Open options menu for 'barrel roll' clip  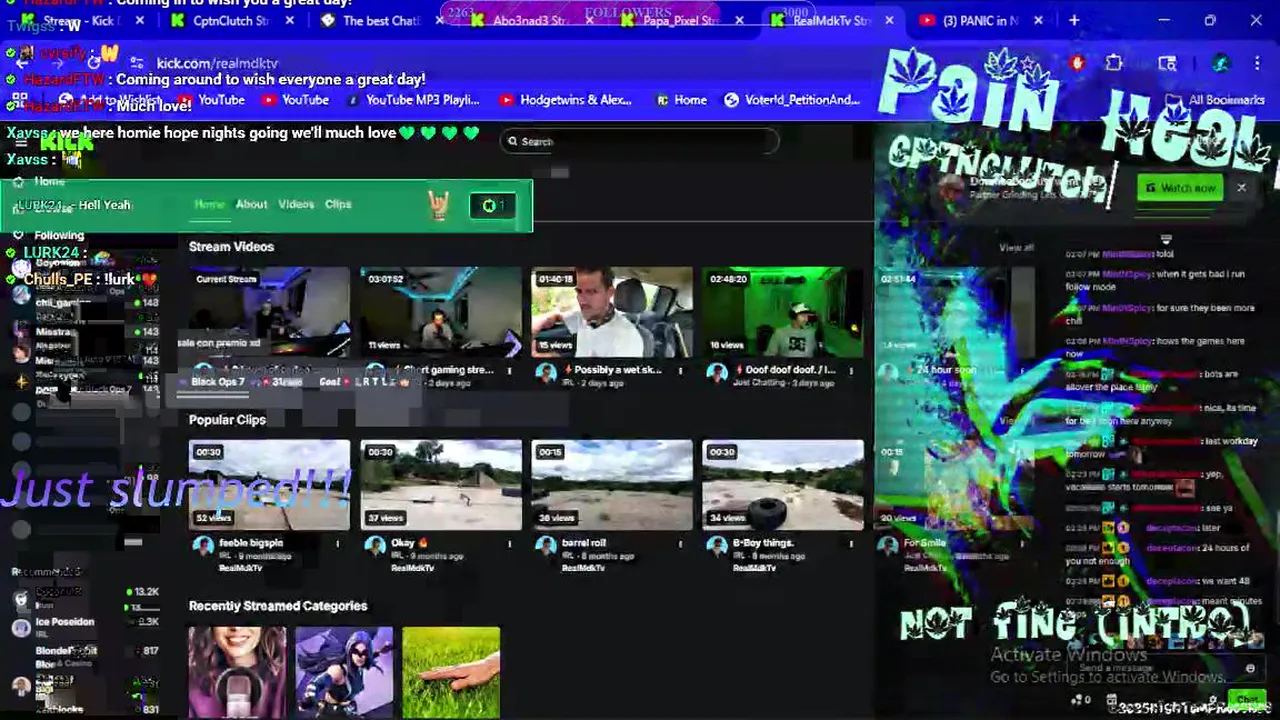coord(680,543)
